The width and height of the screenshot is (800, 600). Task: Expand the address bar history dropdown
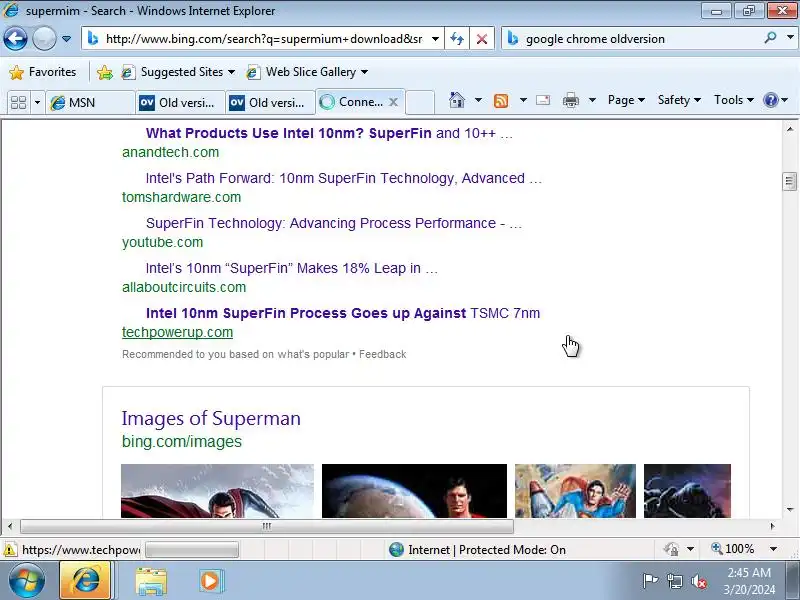pos(435,39)
